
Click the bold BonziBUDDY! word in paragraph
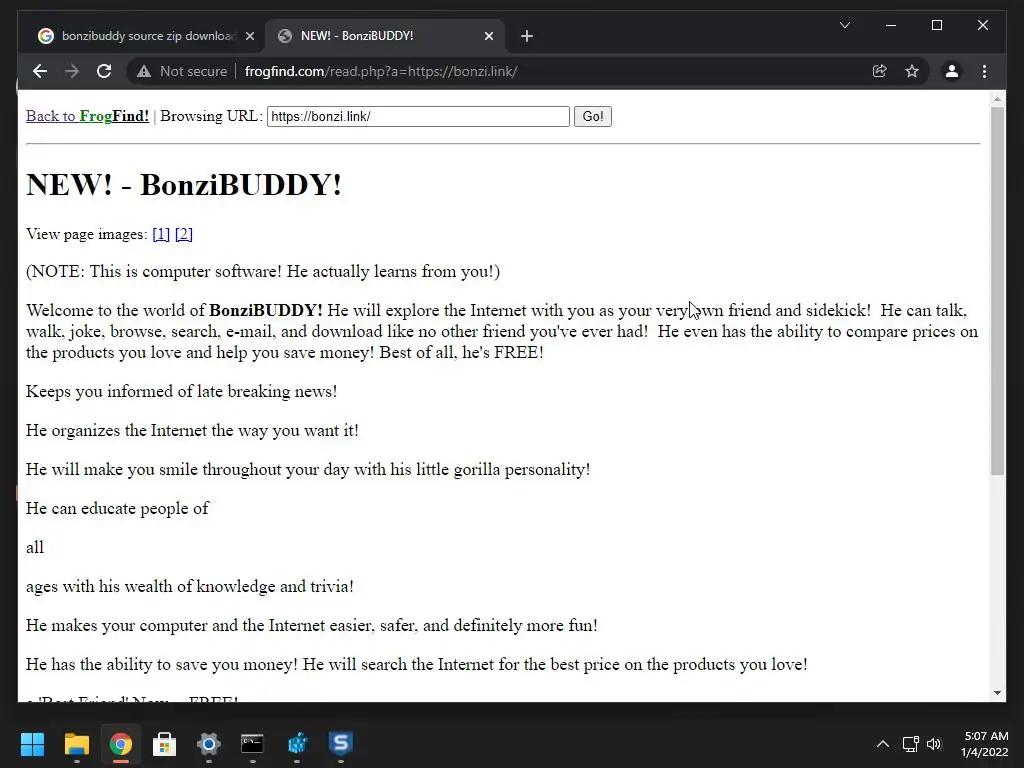266,310
